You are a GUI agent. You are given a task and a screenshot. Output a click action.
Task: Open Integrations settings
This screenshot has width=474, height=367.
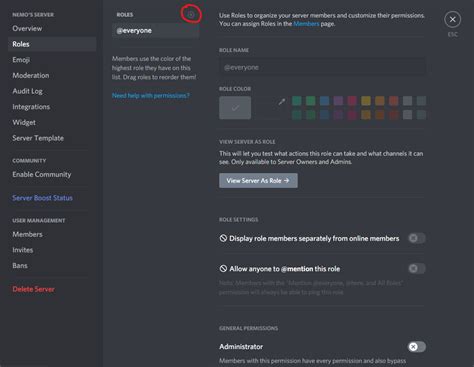tap(31, 107)
